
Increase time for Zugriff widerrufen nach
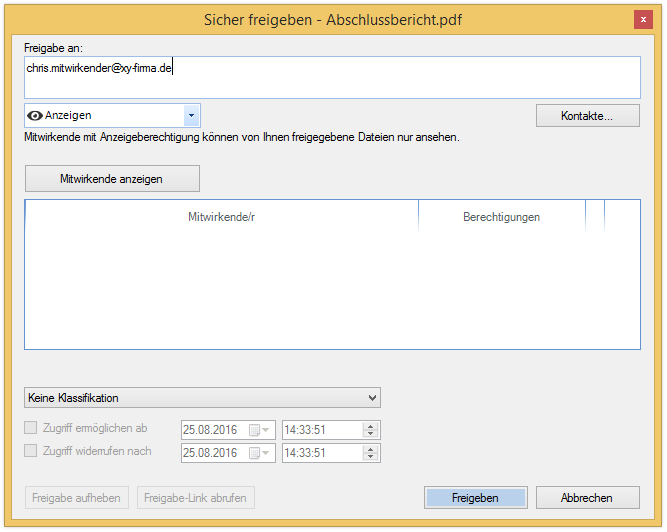click(371, 449)
